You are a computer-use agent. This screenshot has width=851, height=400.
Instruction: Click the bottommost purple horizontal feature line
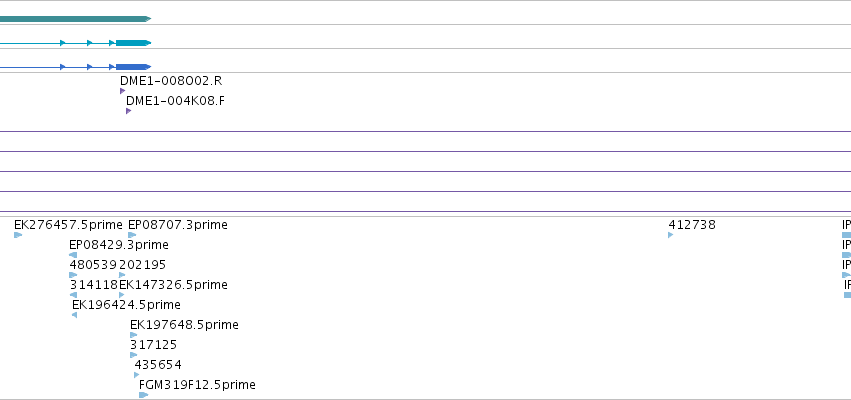pos(426,212)
